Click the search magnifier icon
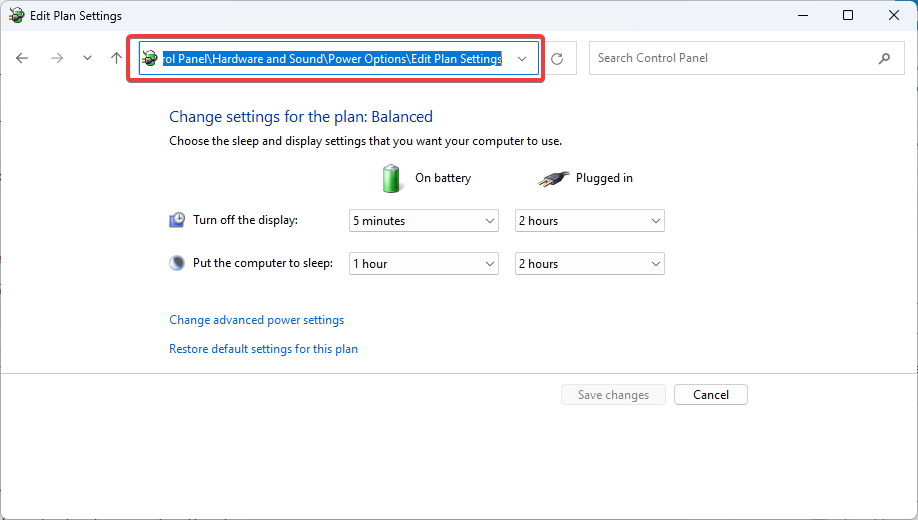918x520 pixels. [x=884, y=58]
